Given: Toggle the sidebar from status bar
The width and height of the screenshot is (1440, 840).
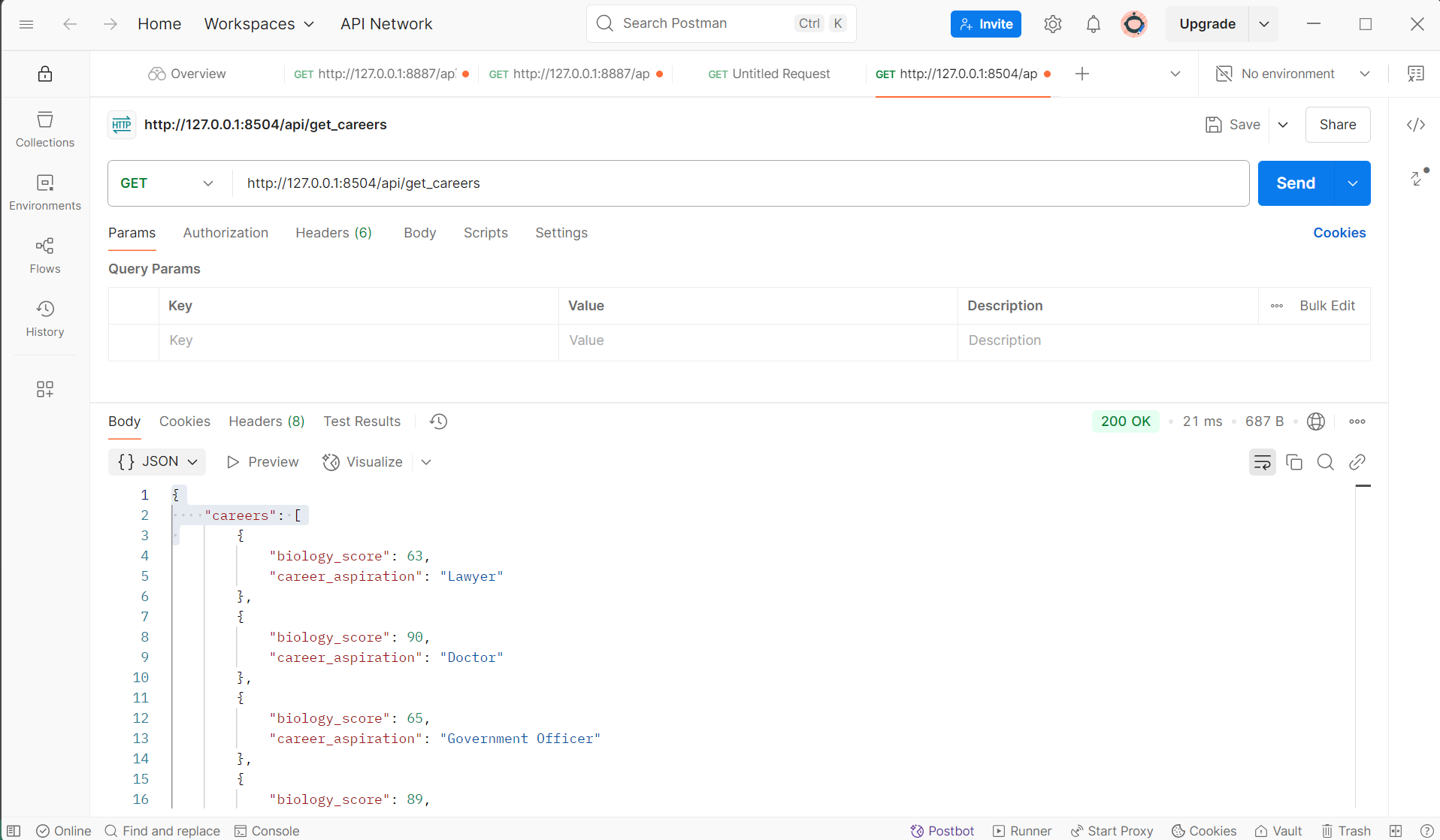Looking at the screenshot, I should (14, 830).
